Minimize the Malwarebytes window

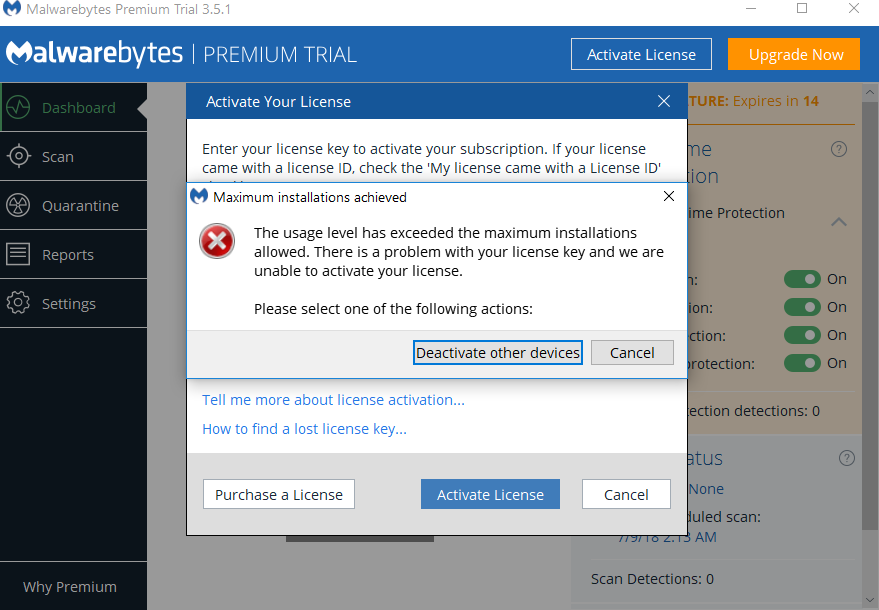tap(751, 9)
